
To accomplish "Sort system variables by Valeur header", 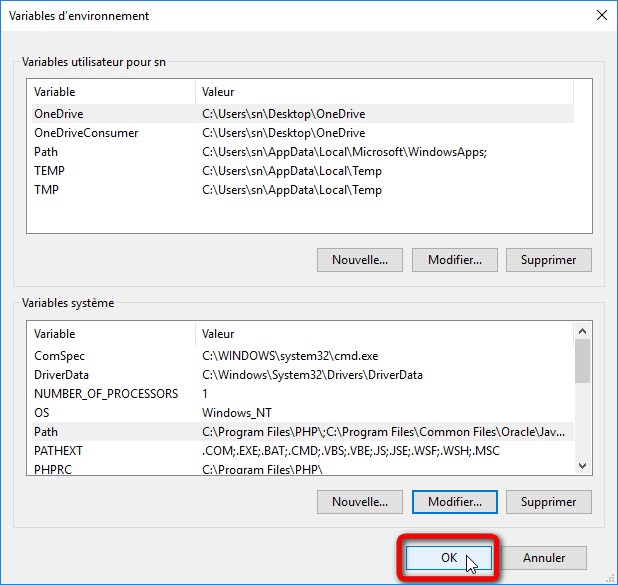I will point(385,334).
